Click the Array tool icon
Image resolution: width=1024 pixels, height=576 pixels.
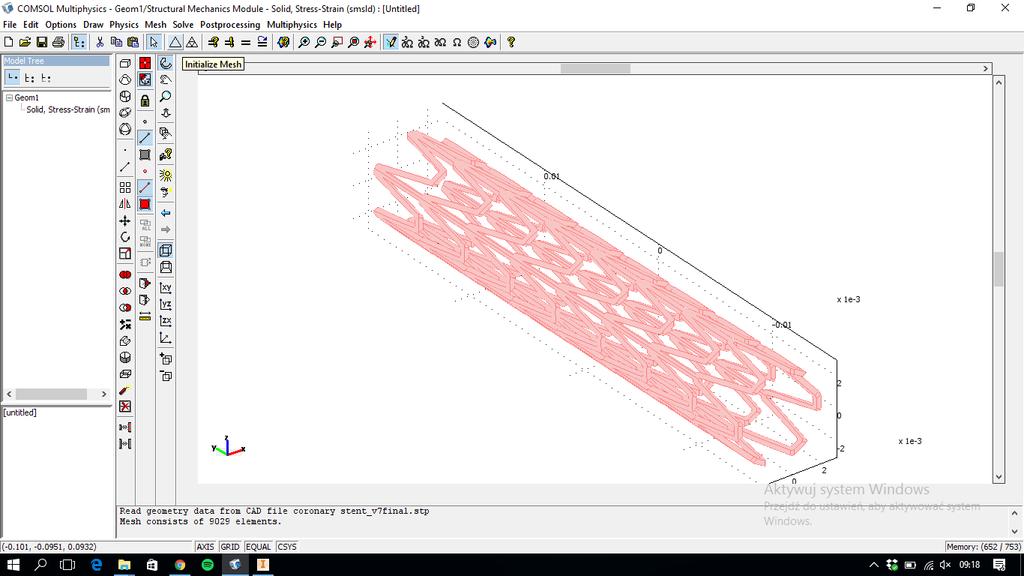125,187
